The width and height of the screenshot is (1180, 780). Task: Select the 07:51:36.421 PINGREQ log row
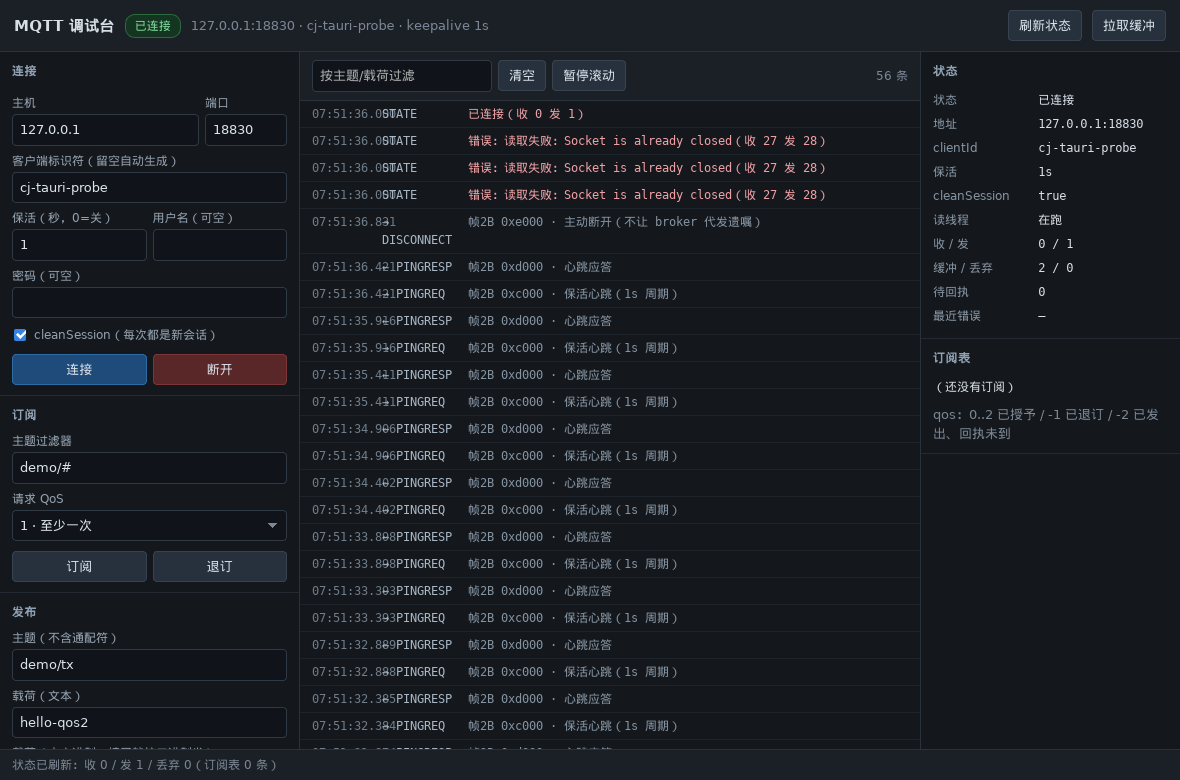click(x=610, y=294)
